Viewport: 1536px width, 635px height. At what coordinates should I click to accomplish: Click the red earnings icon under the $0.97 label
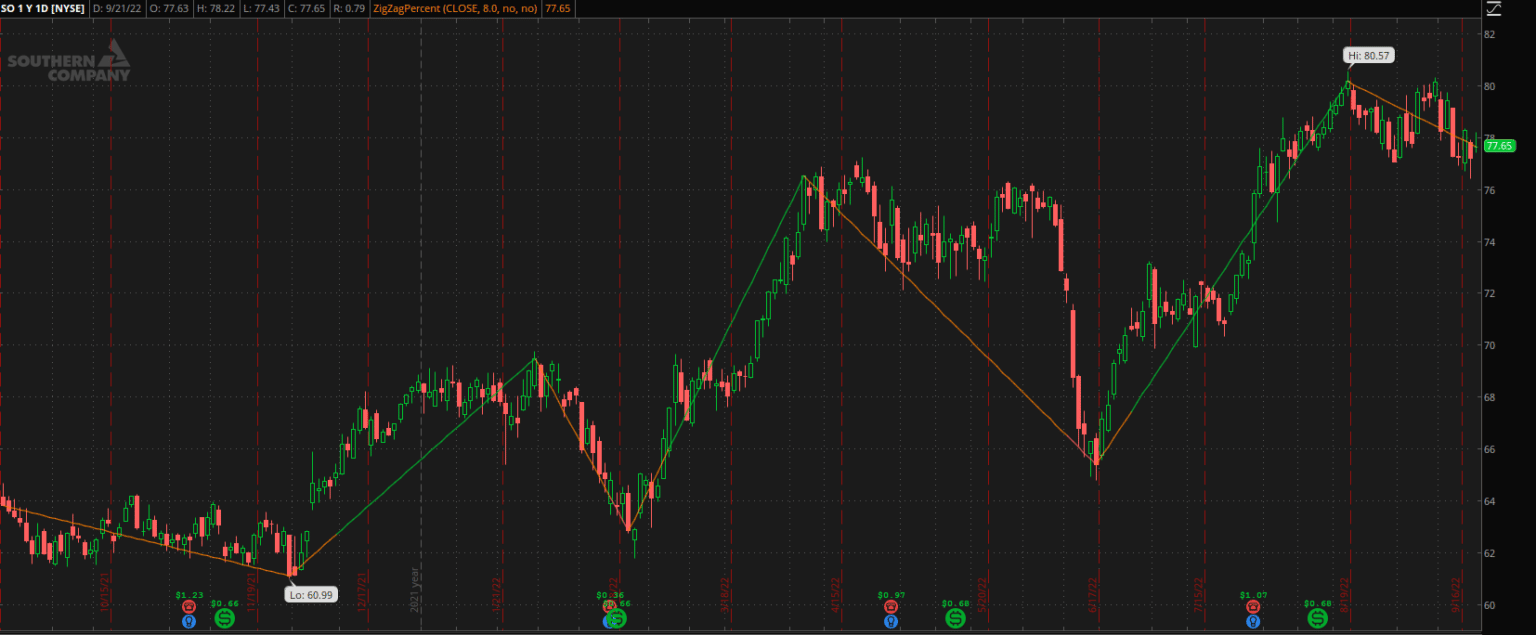tap(890, 606)
